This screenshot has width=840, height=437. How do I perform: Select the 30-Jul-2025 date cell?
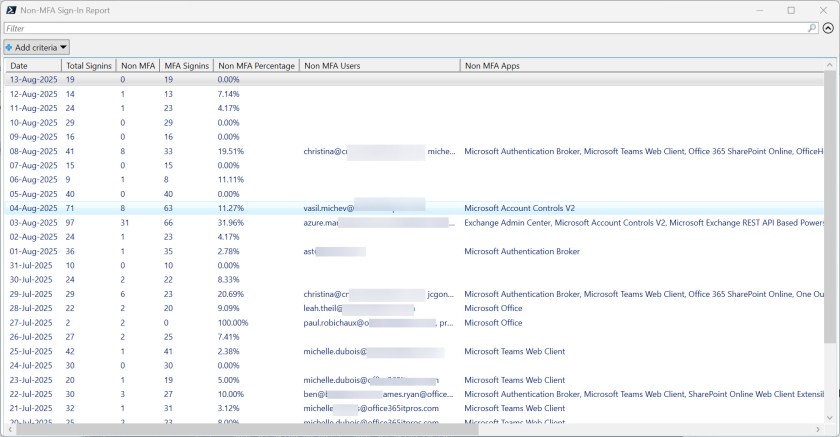coord(31,280)
